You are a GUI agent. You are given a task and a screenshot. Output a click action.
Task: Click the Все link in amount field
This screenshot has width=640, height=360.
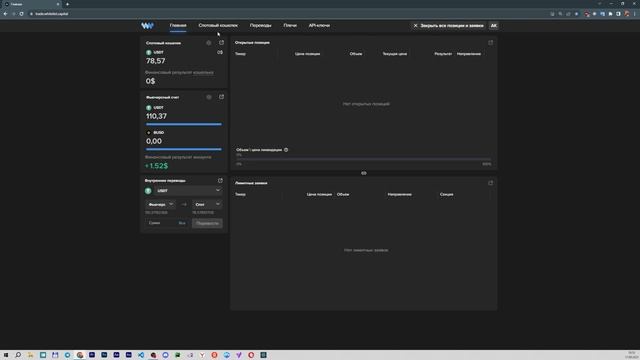click(x=182, y=223)
